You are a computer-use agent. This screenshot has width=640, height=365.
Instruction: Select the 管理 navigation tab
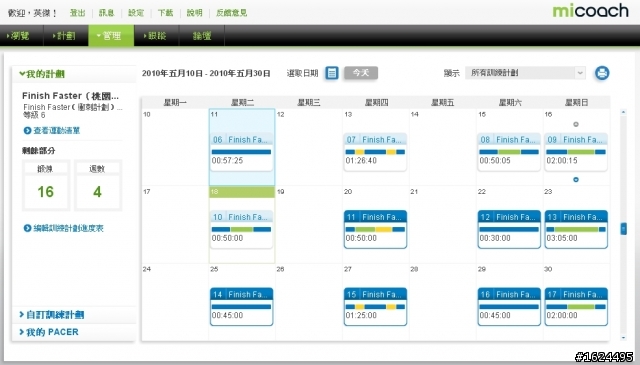click(111, 36)
